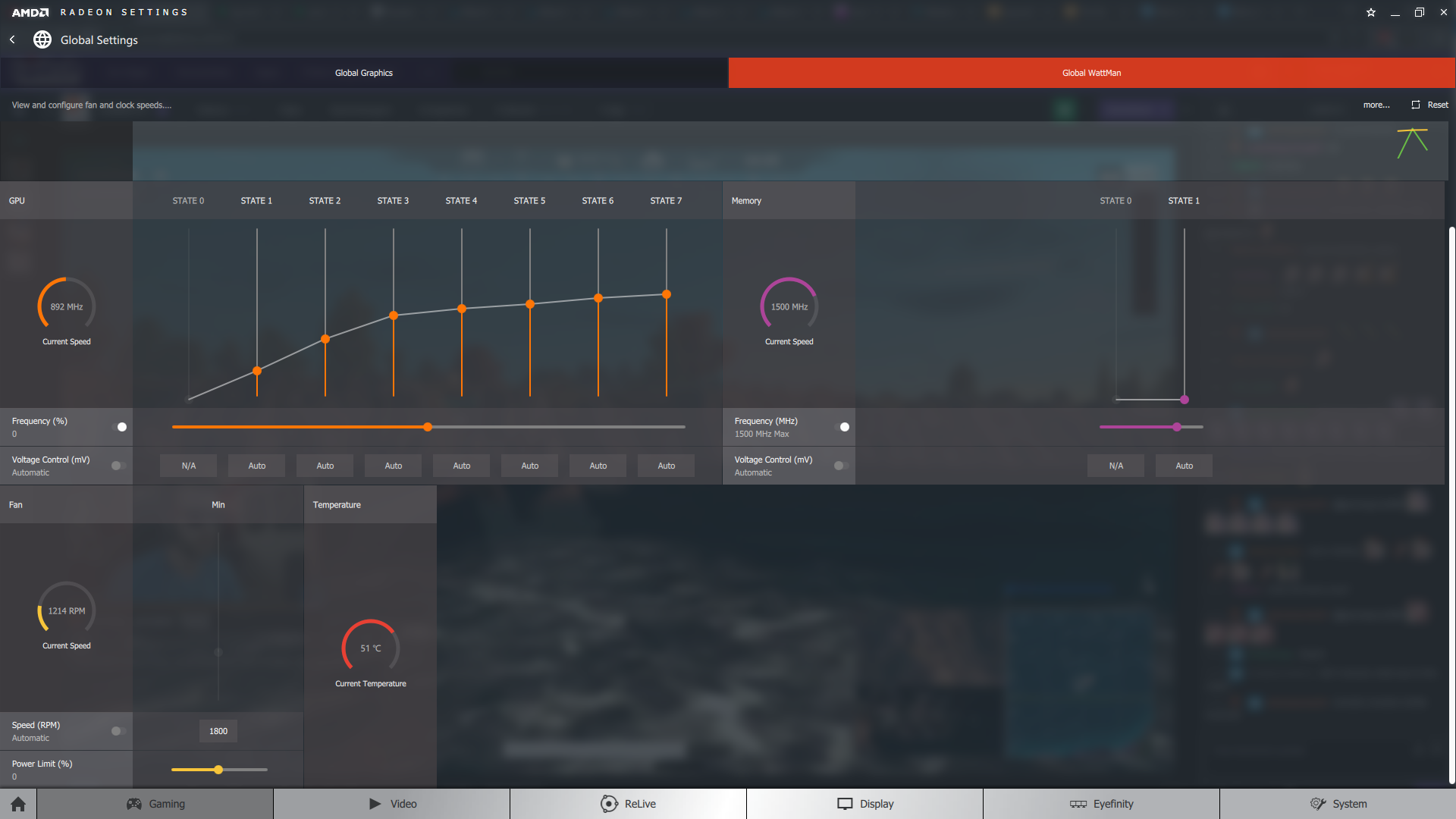Click GPU State 4 voltage Auto field
The image size is (1456, 819).
(462, 466)
